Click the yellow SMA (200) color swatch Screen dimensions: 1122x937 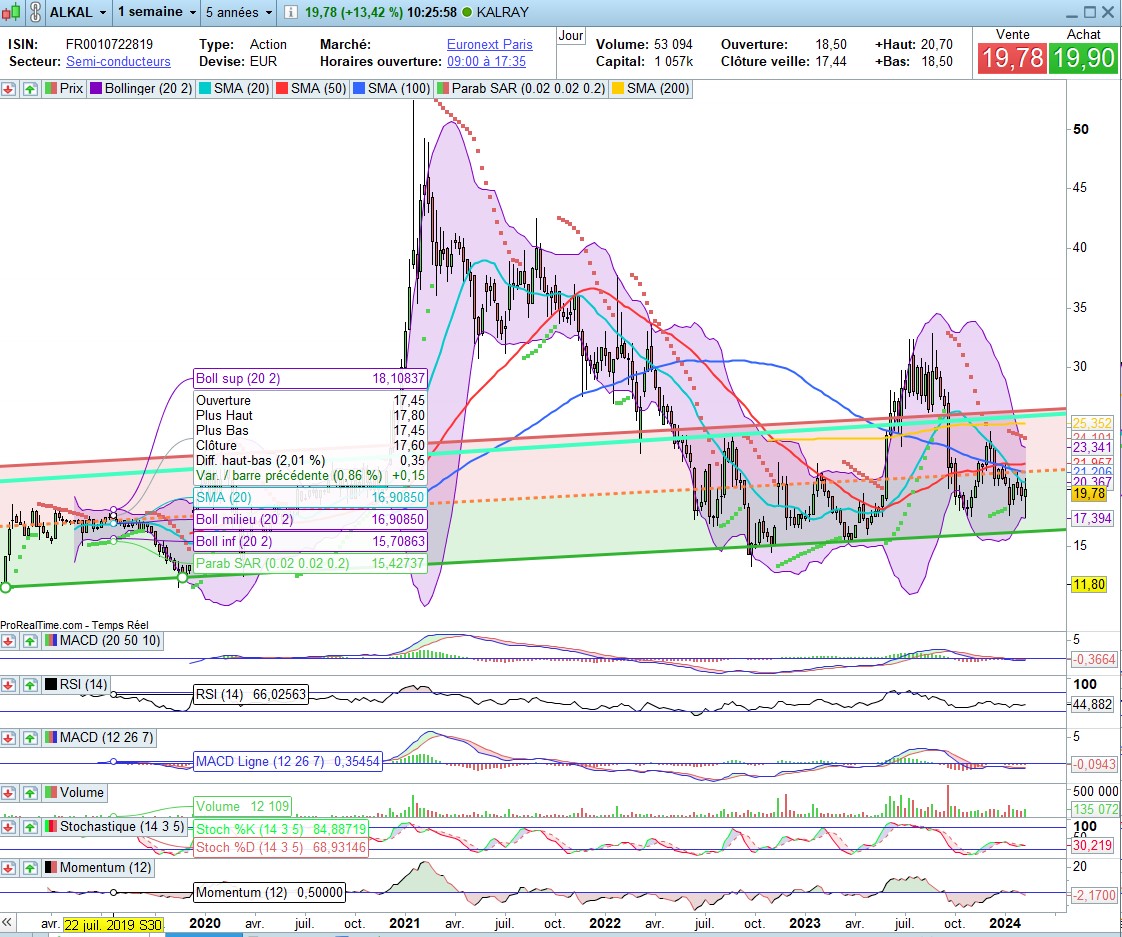[618, 89]
